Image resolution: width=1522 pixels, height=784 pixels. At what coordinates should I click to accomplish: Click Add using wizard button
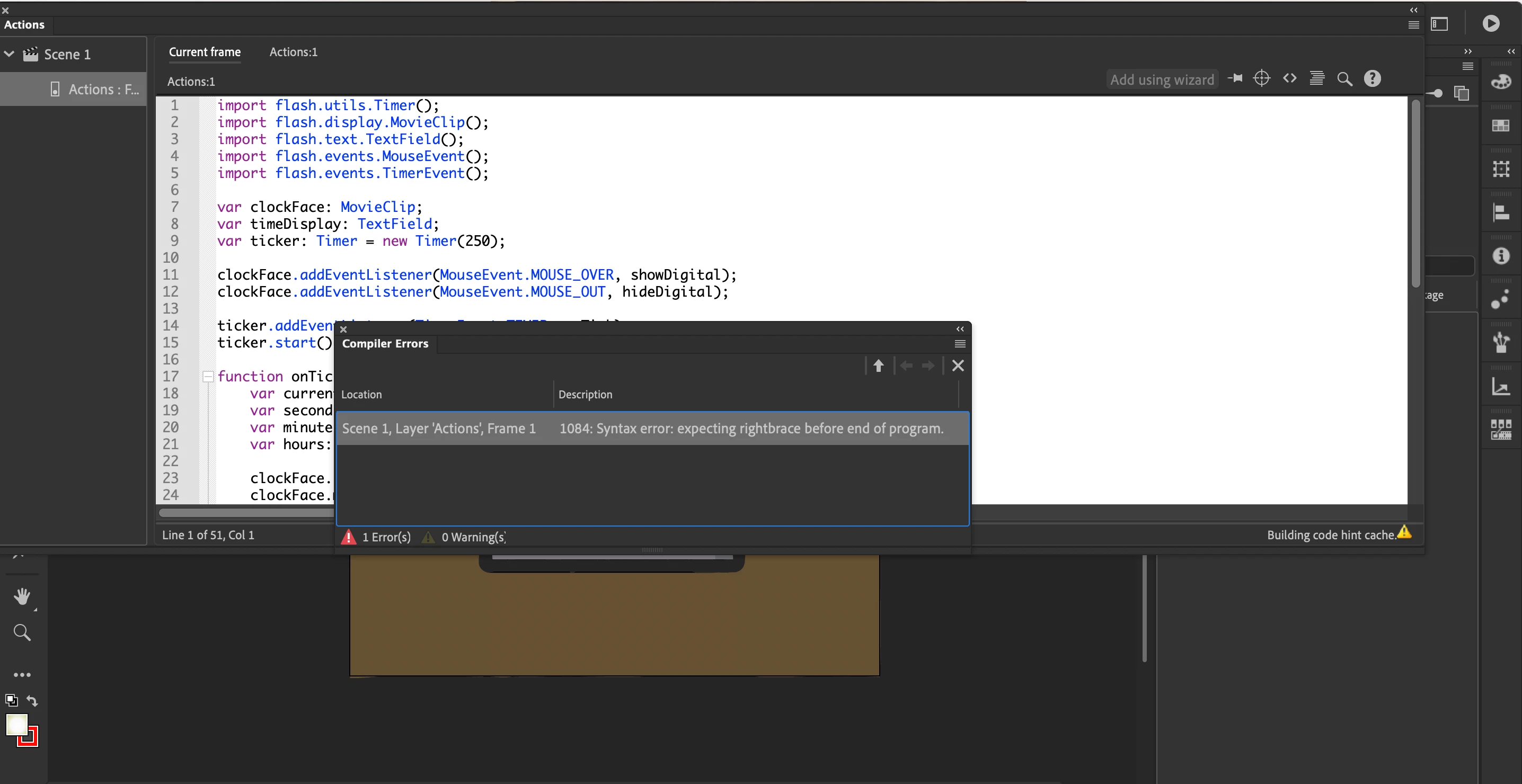tap(1162, 80)
